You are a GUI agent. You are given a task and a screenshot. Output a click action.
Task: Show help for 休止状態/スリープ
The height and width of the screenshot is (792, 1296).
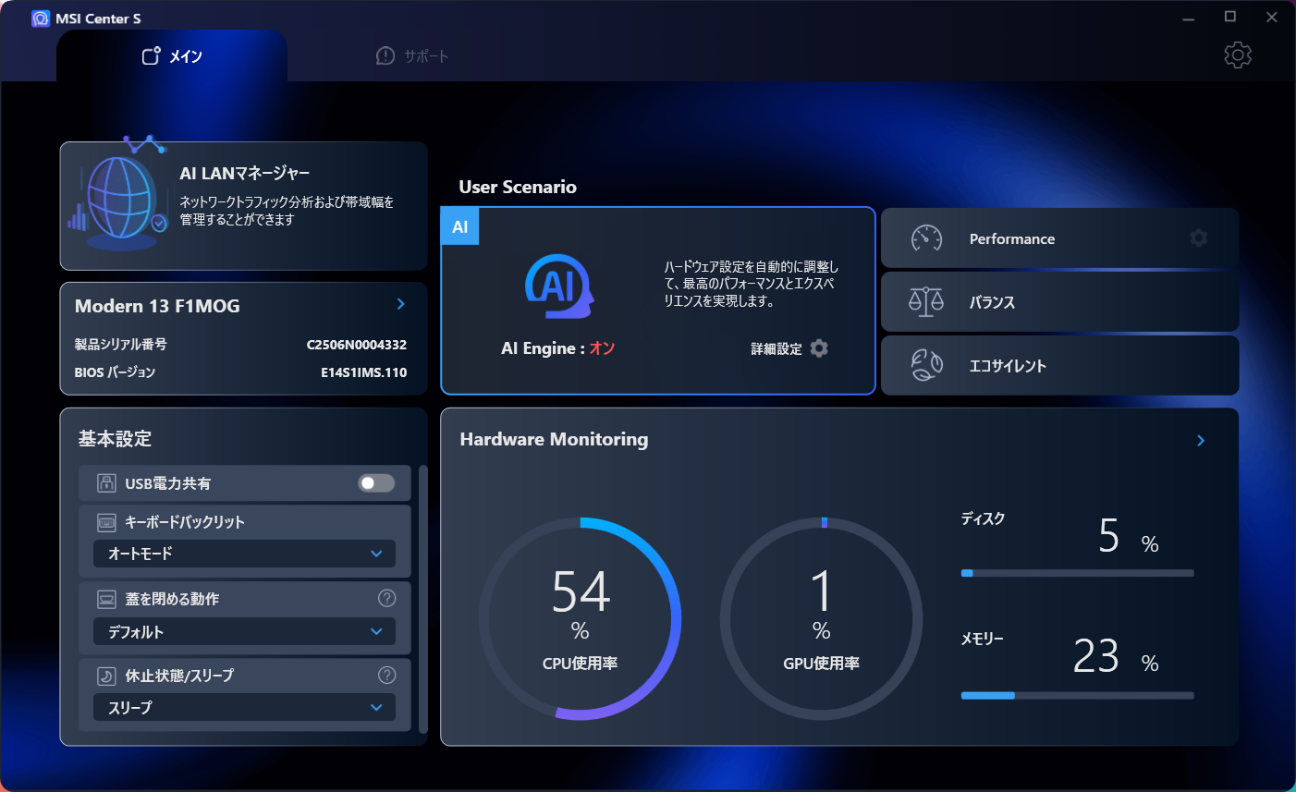tap(387, 675)
